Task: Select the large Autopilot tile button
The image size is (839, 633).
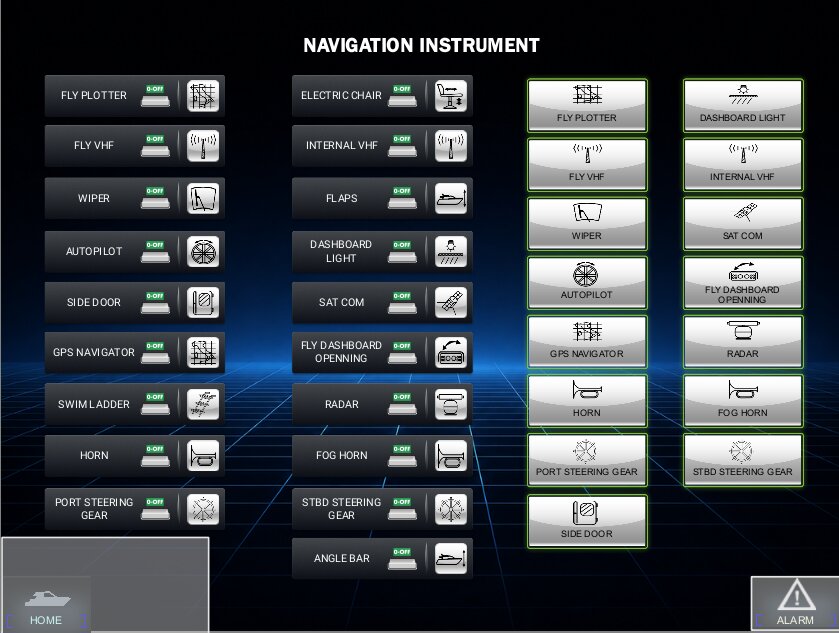Action: click(x=587, y=283)
